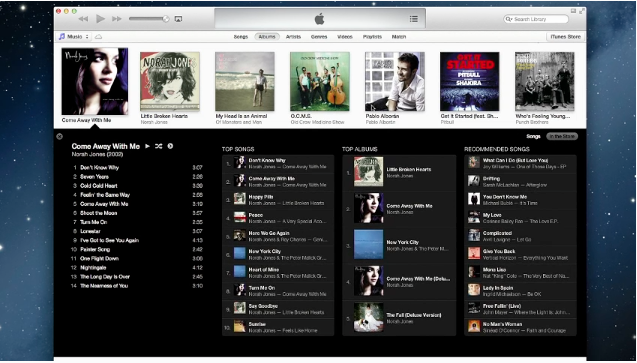Select Who's Feeling Young album cover
The height and width of the screenshot is (363, 637).
point(545,81)
